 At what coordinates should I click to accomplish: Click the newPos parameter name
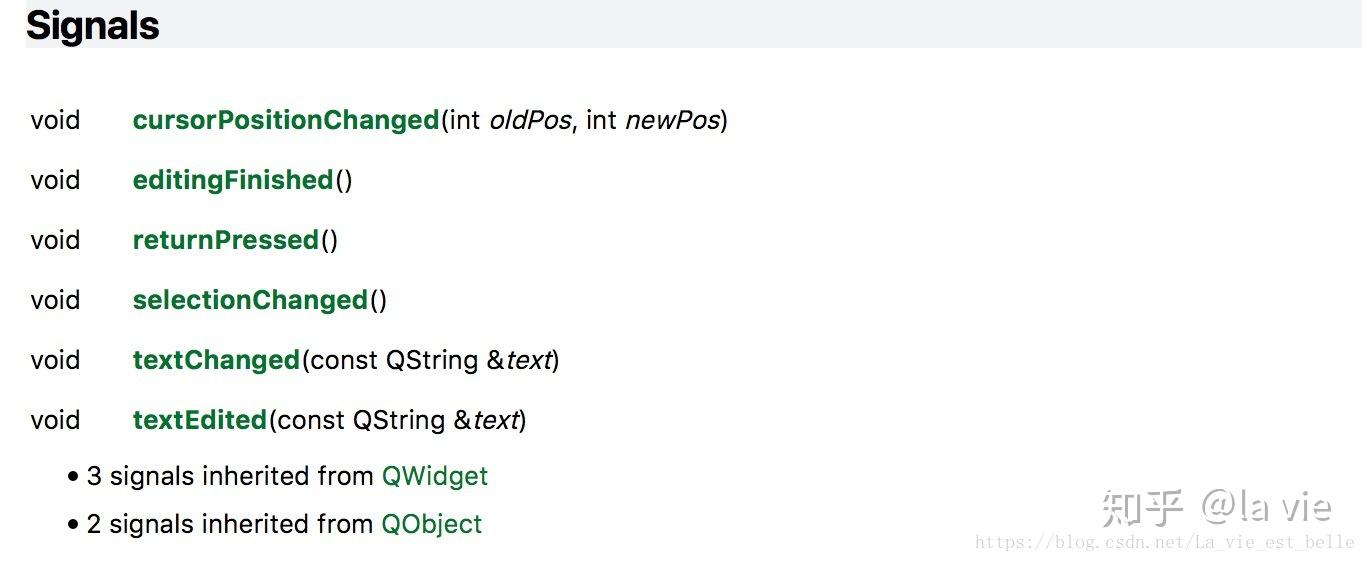[x=672, y=121]
